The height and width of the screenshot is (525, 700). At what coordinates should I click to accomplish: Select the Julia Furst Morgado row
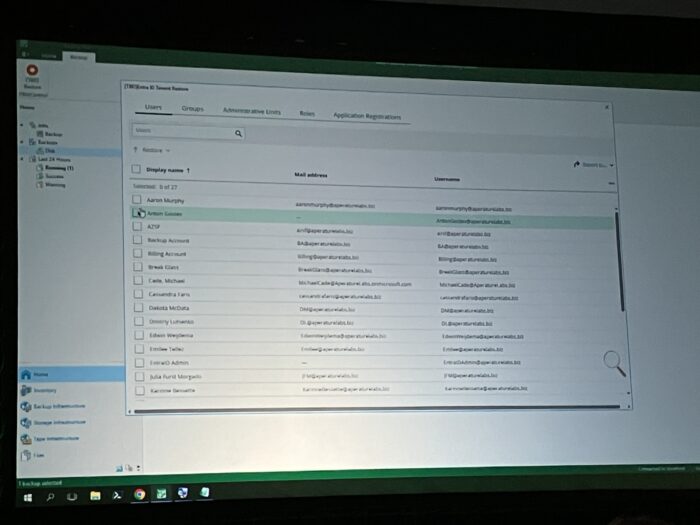[x=377, y=376]
